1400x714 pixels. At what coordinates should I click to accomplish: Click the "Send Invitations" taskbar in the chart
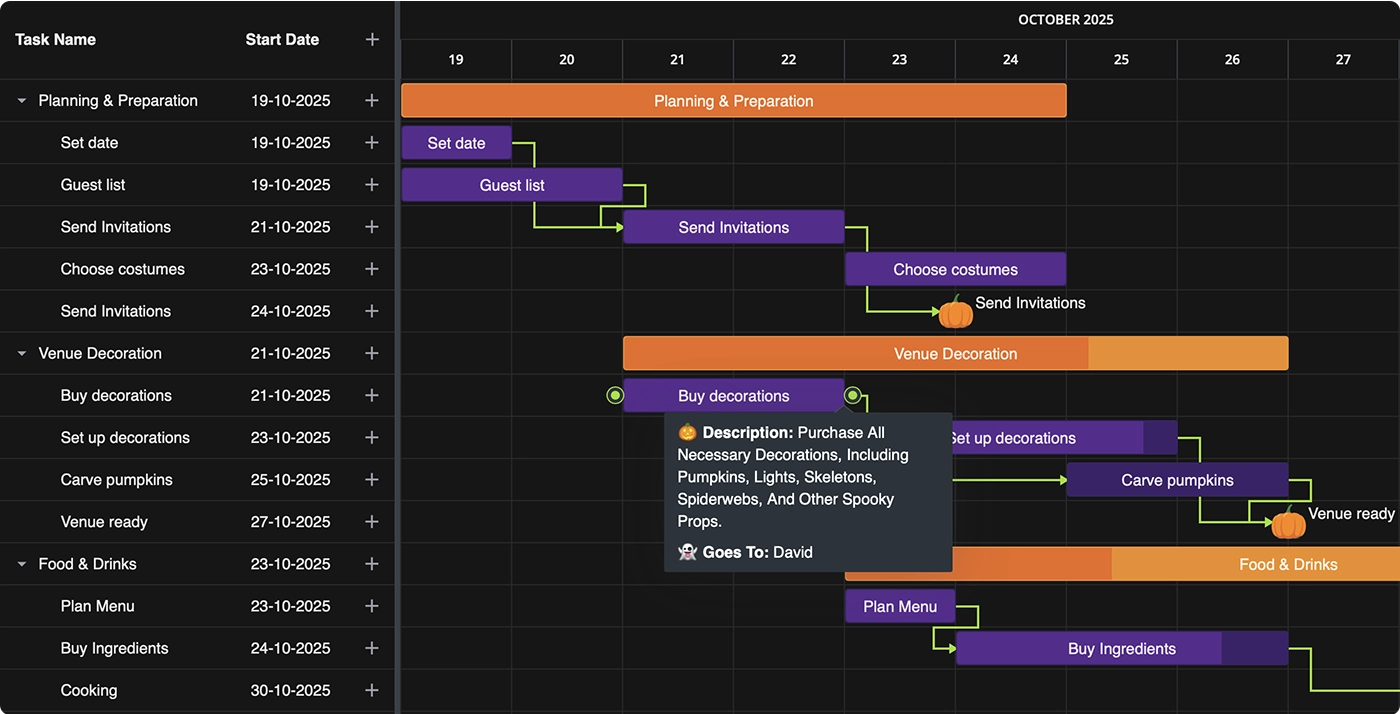(733, 227)
